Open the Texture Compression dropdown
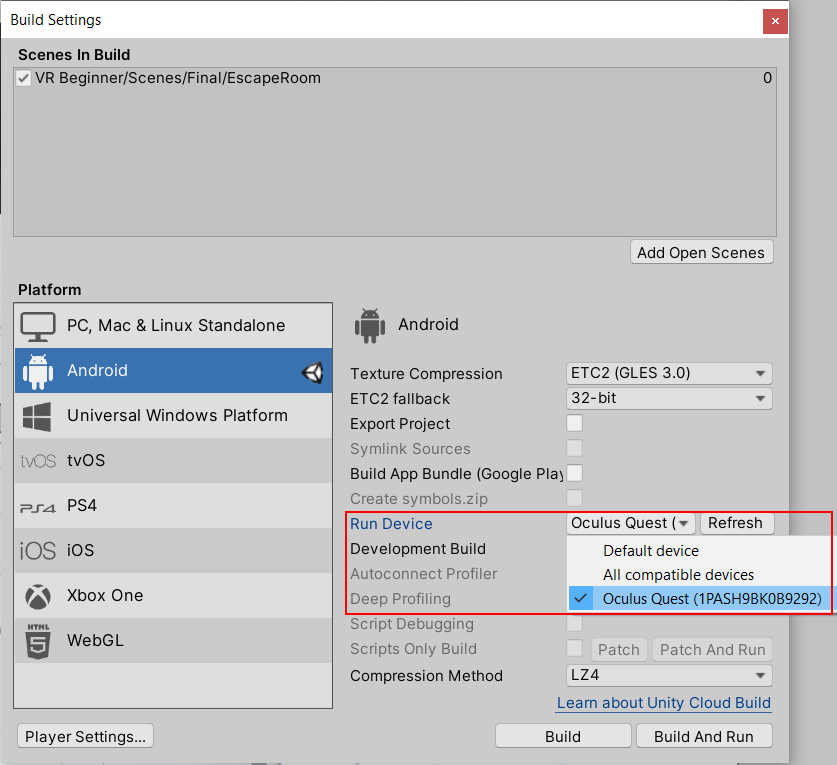Viewport: 837px width, 765px height. point(669,373)
